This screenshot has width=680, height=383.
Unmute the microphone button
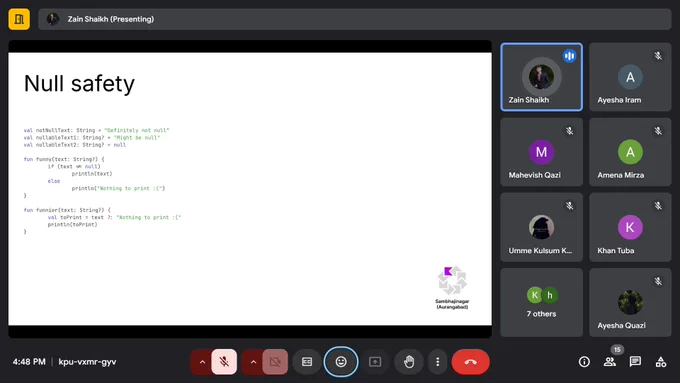[x=224, y=361]
